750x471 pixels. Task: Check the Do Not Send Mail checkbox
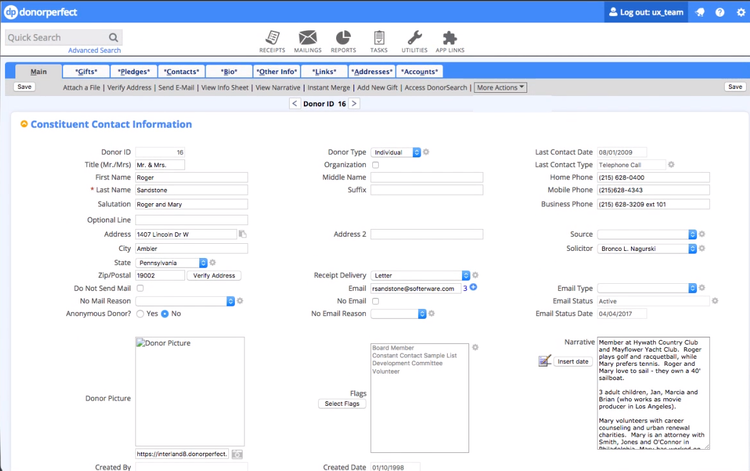(140, 288)
